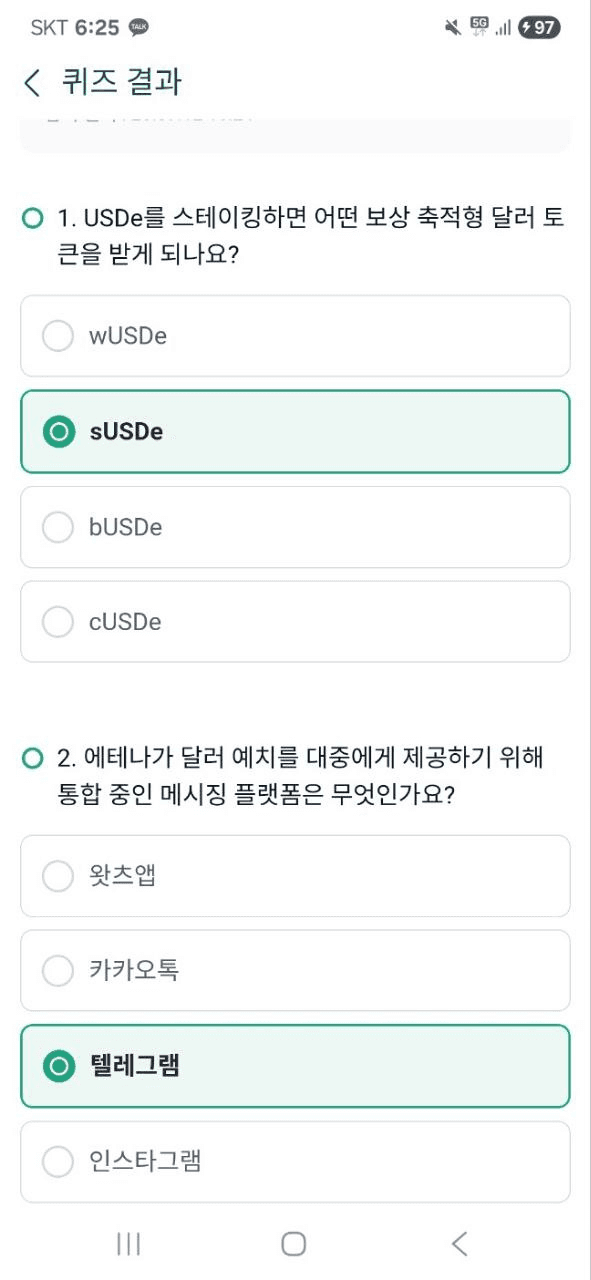591x1280 pixels.
Task: Click the green circle marker beside question 1
Action: pos(33,218)
